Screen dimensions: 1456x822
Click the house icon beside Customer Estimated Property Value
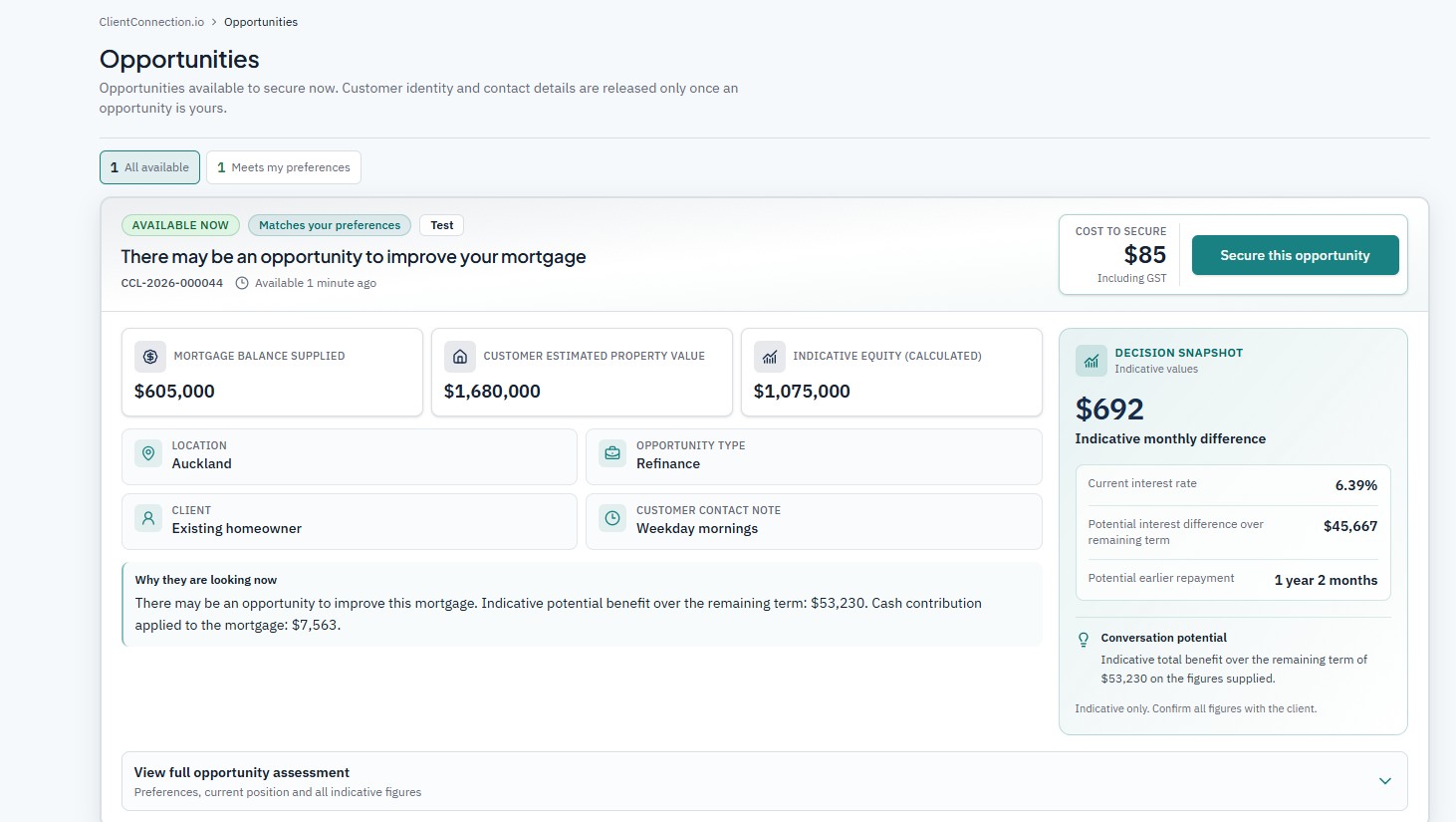[x=459, y=356]
